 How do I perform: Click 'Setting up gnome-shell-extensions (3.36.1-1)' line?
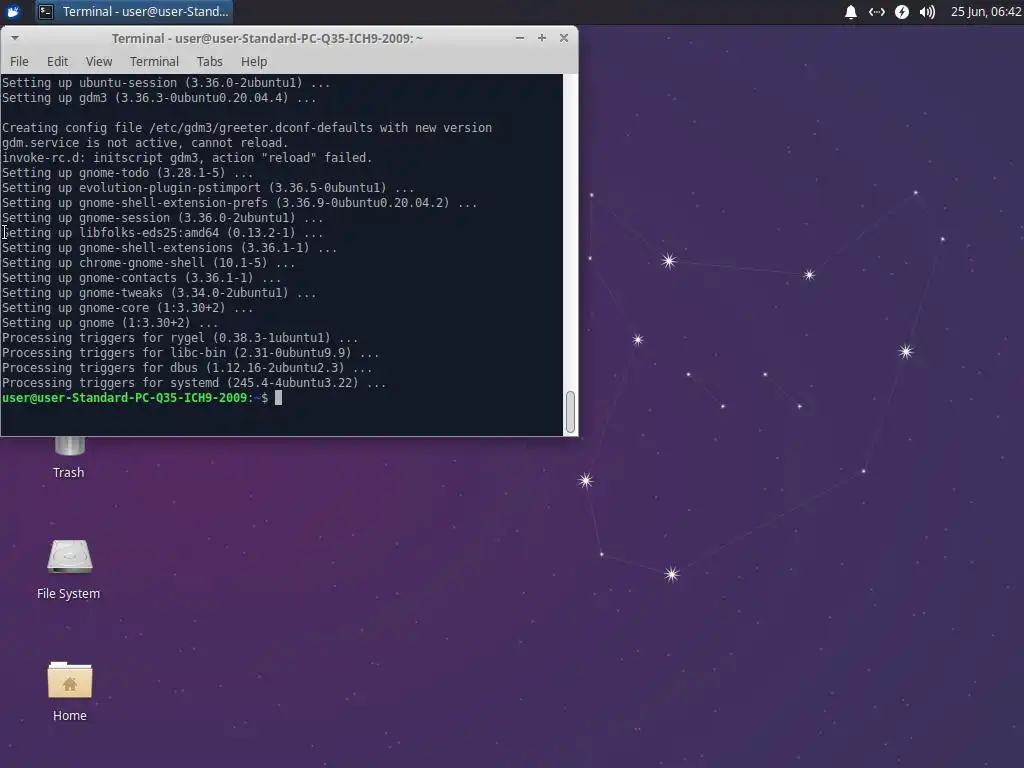169,248
